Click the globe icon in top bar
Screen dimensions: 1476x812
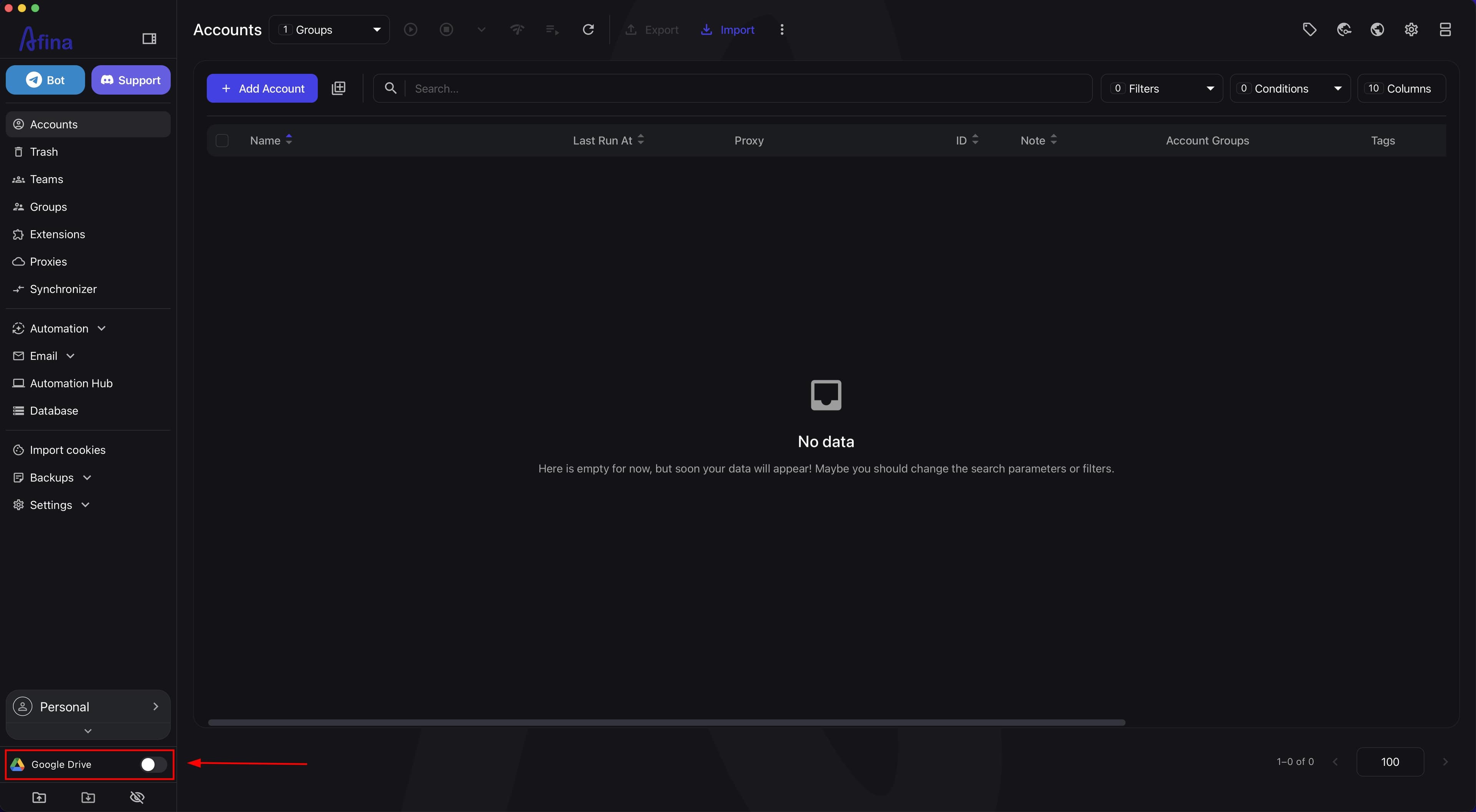tap(1378, 30)
